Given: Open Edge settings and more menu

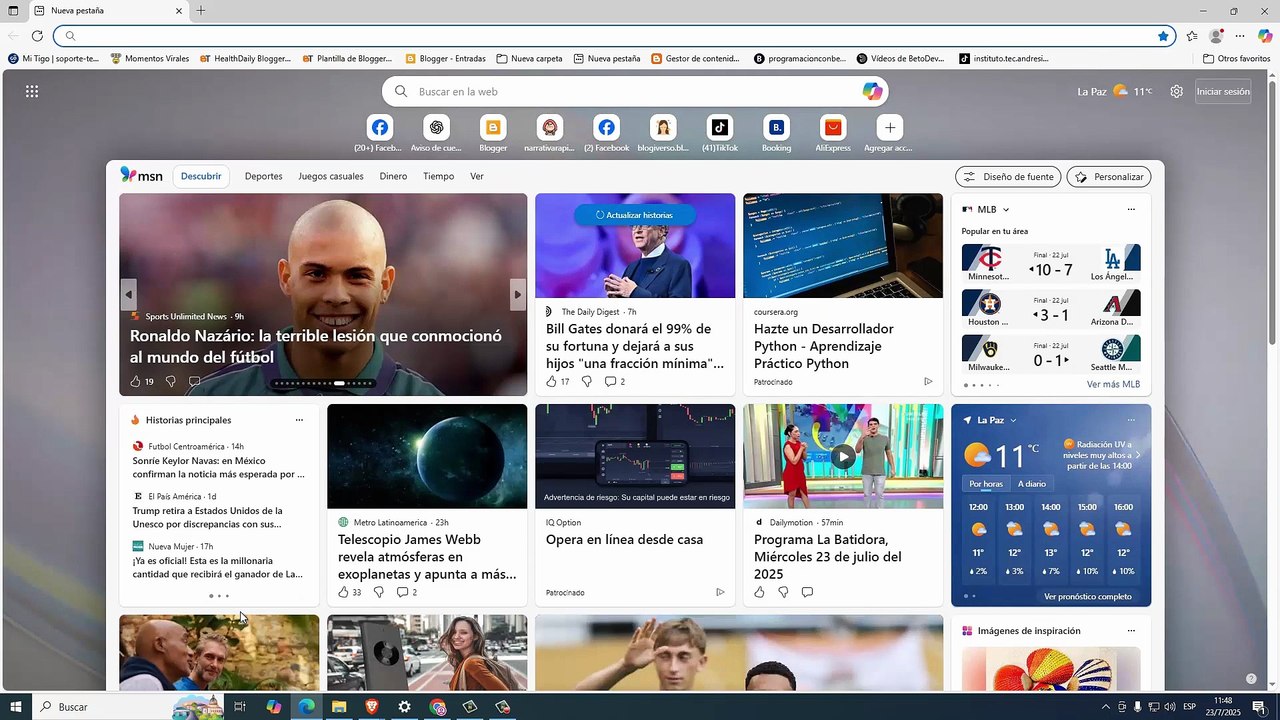Looking at the screenshot, I should coord(1240,36).
